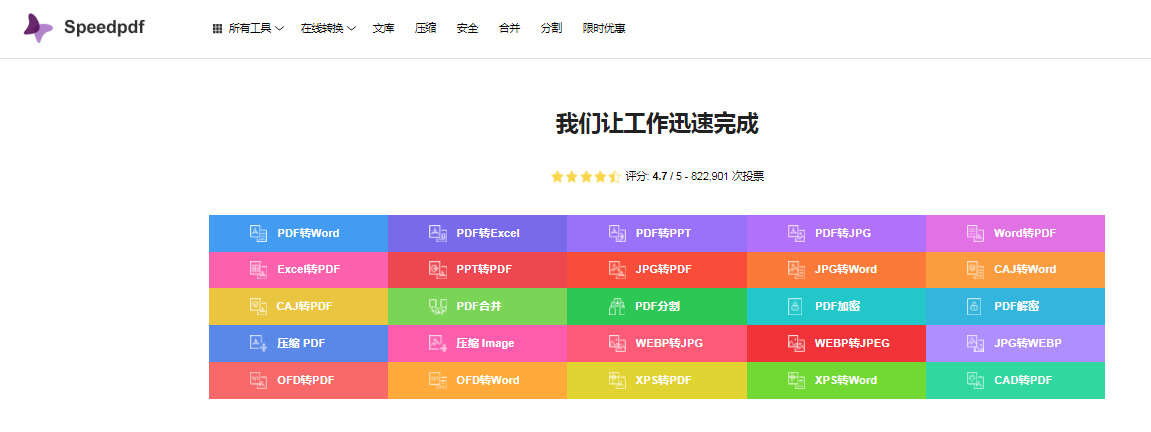Click the 压缩 Image tile icon

tap(437, 343)
